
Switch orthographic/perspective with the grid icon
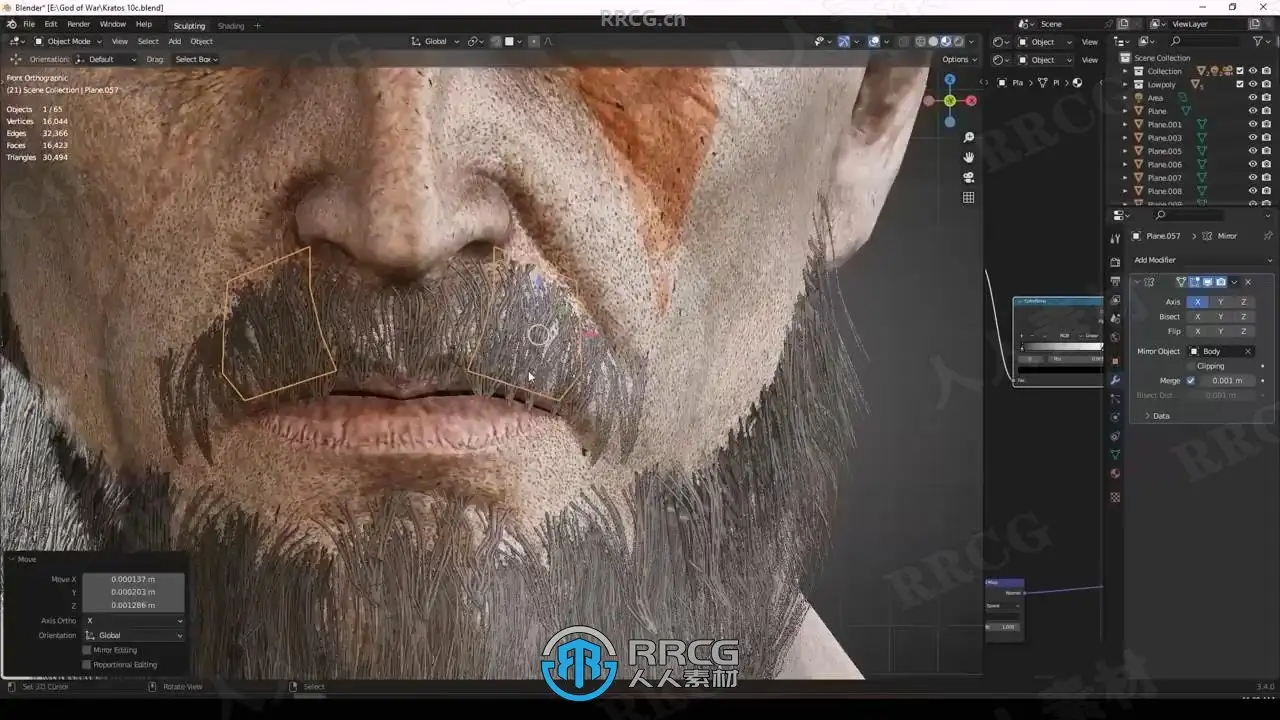968,197
